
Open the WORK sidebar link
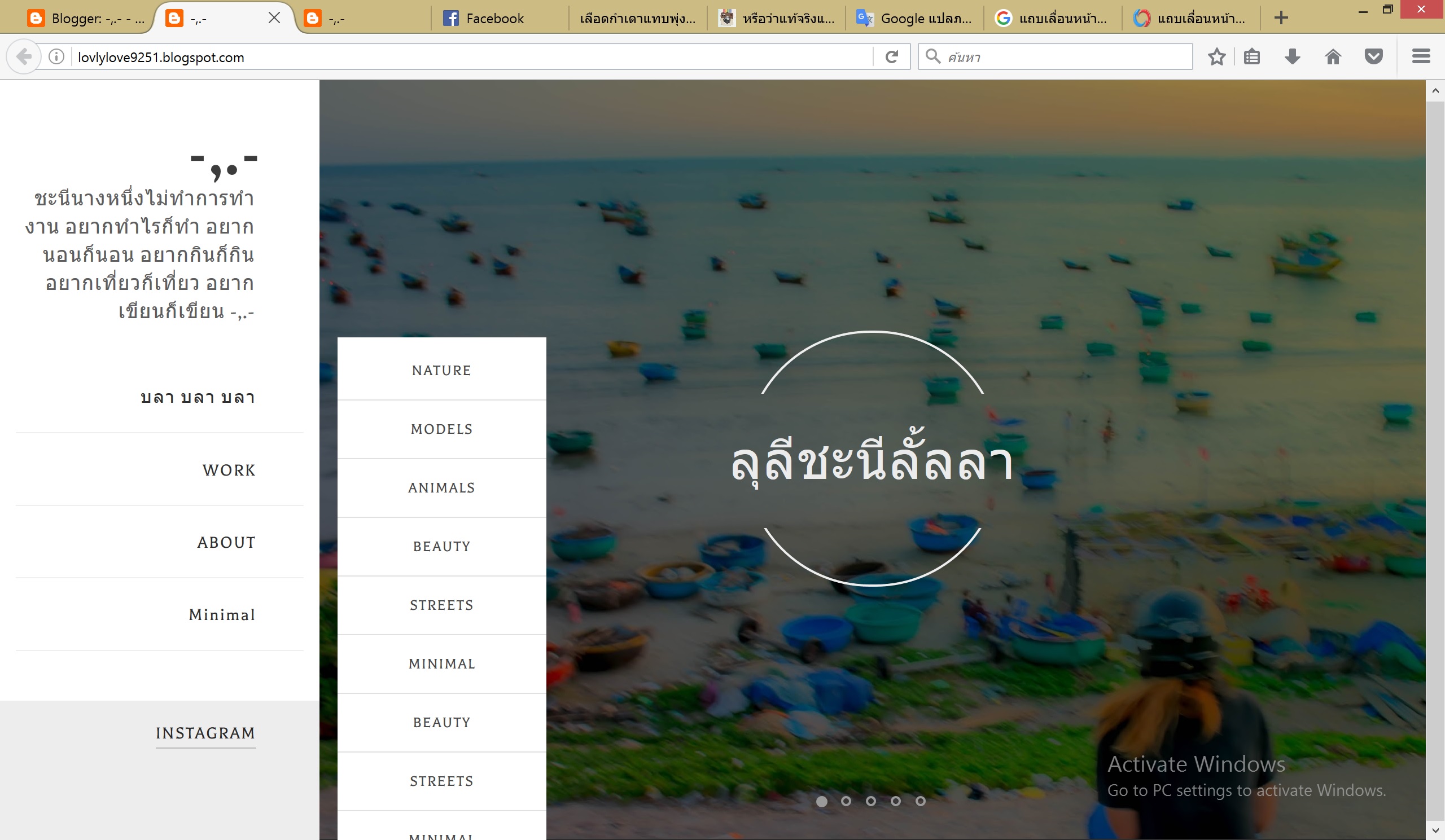click(229, 470)
